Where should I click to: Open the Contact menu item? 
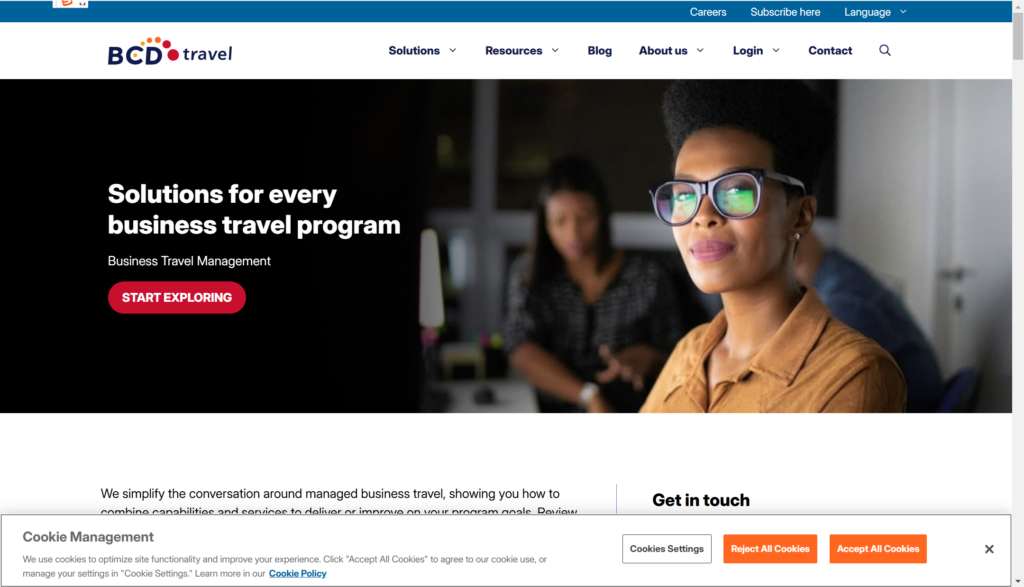(x=830, y=50)
